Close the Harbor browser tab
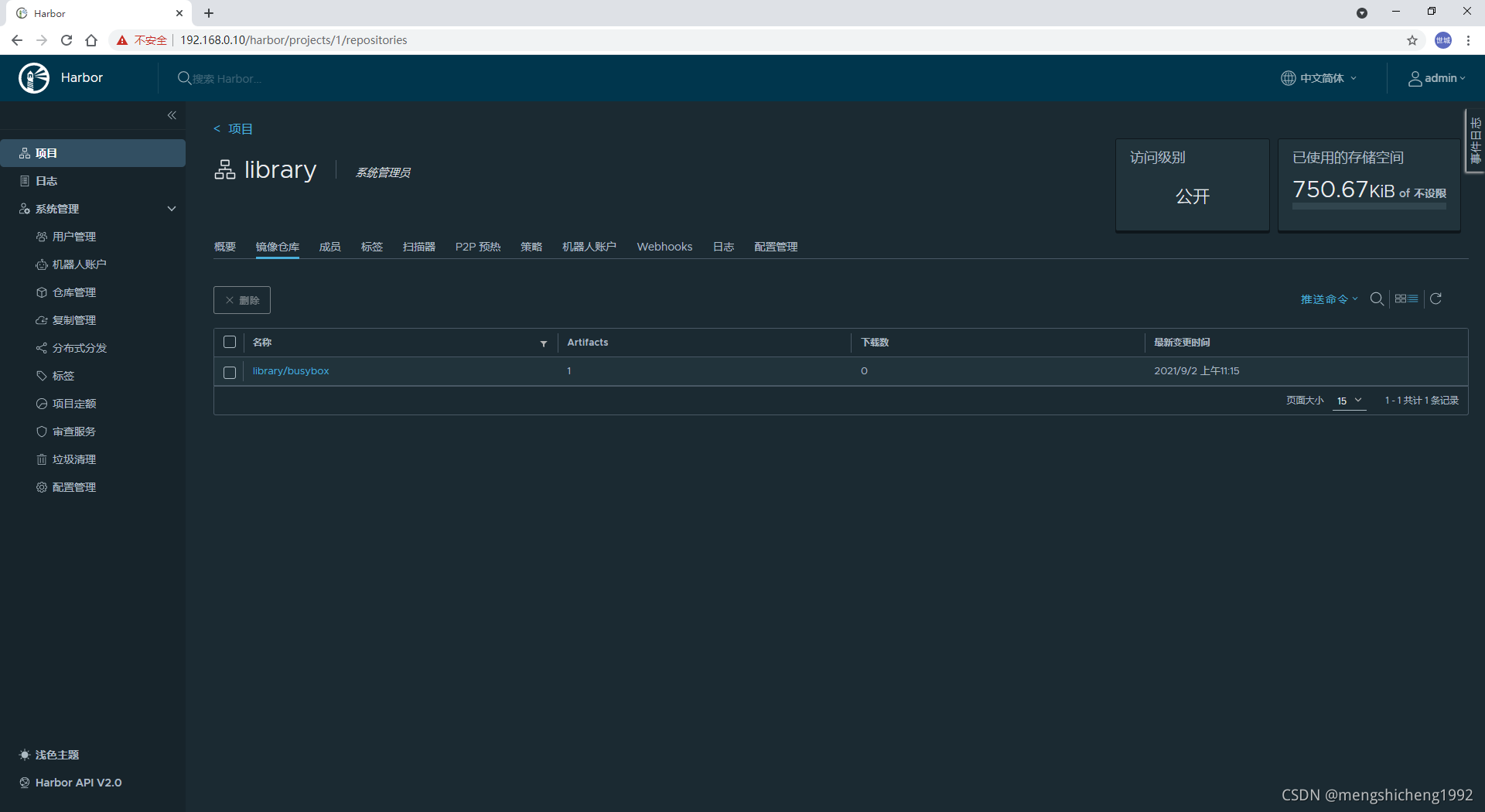Screen dimensions: 1485x812 coord(179,13)
